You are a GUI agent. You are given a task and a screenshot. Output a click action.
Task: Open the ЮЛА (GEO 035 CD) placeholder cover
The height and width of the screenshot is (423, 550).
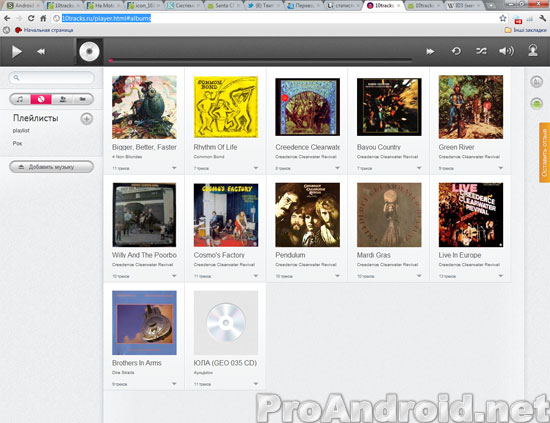click(x=226, y=323)
